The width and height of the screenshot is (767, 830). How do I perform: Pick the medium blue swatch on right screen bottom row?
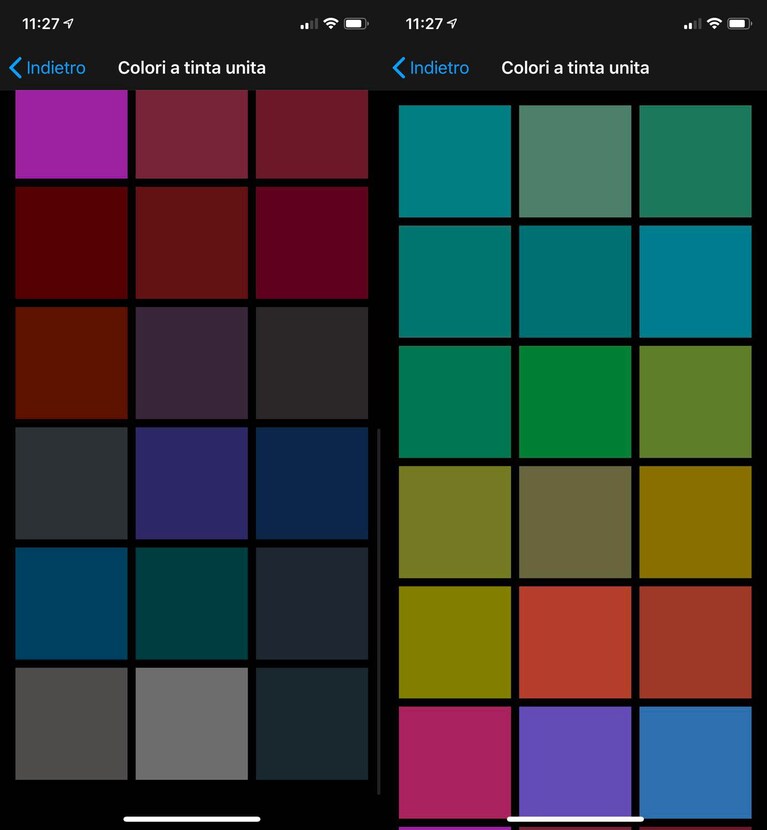coord(695,762)
